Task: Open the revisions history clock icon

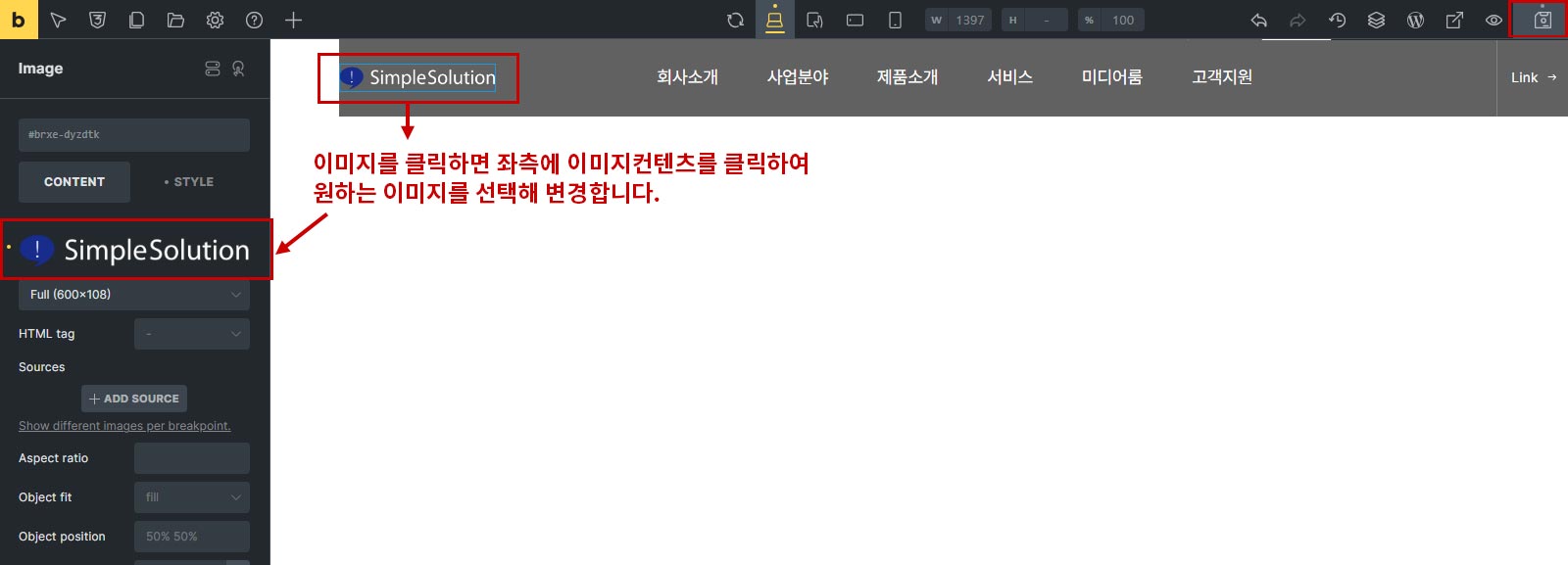Action: [x=1337, y=20]
